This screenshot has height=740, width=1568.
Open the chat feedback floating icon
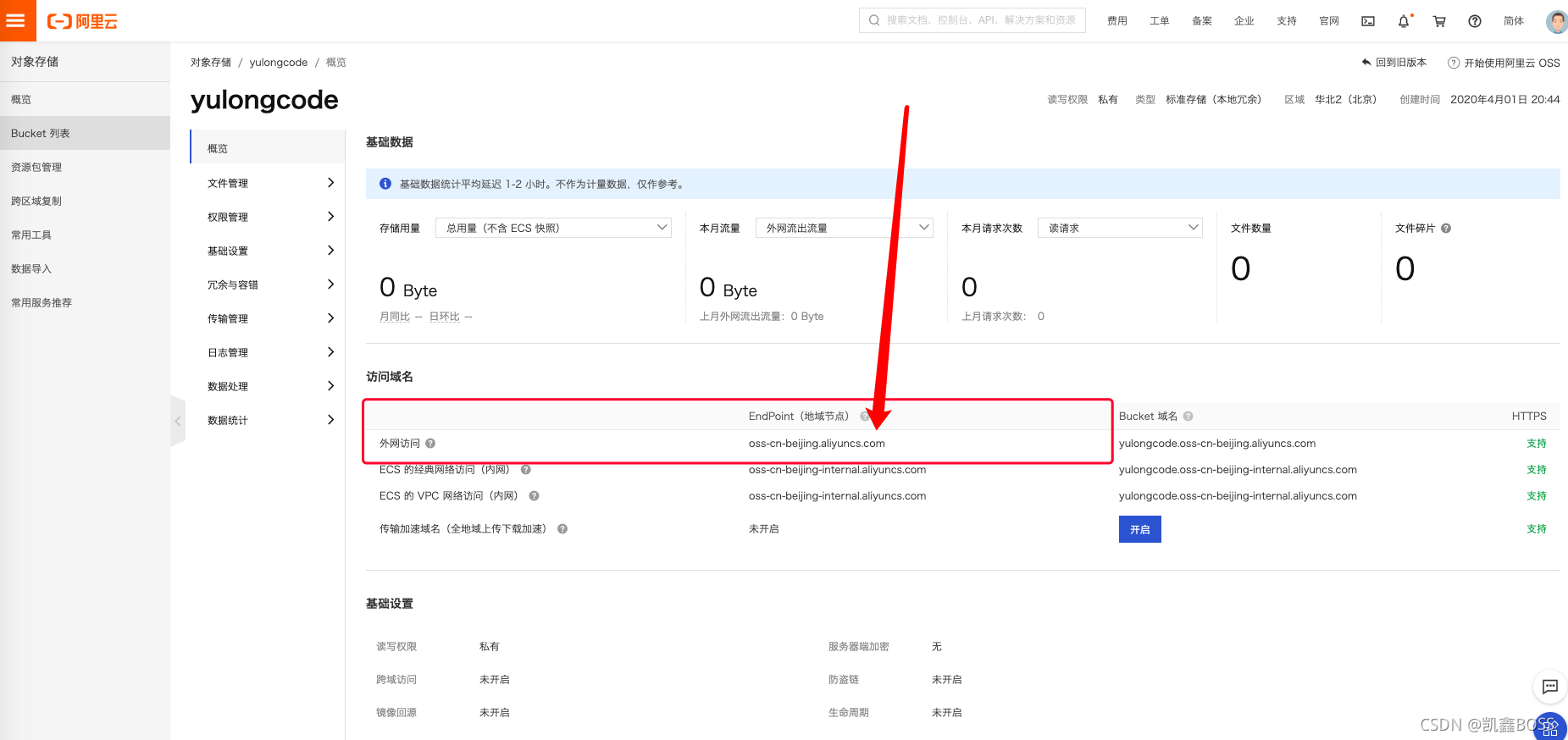(x=1550, y=687)
